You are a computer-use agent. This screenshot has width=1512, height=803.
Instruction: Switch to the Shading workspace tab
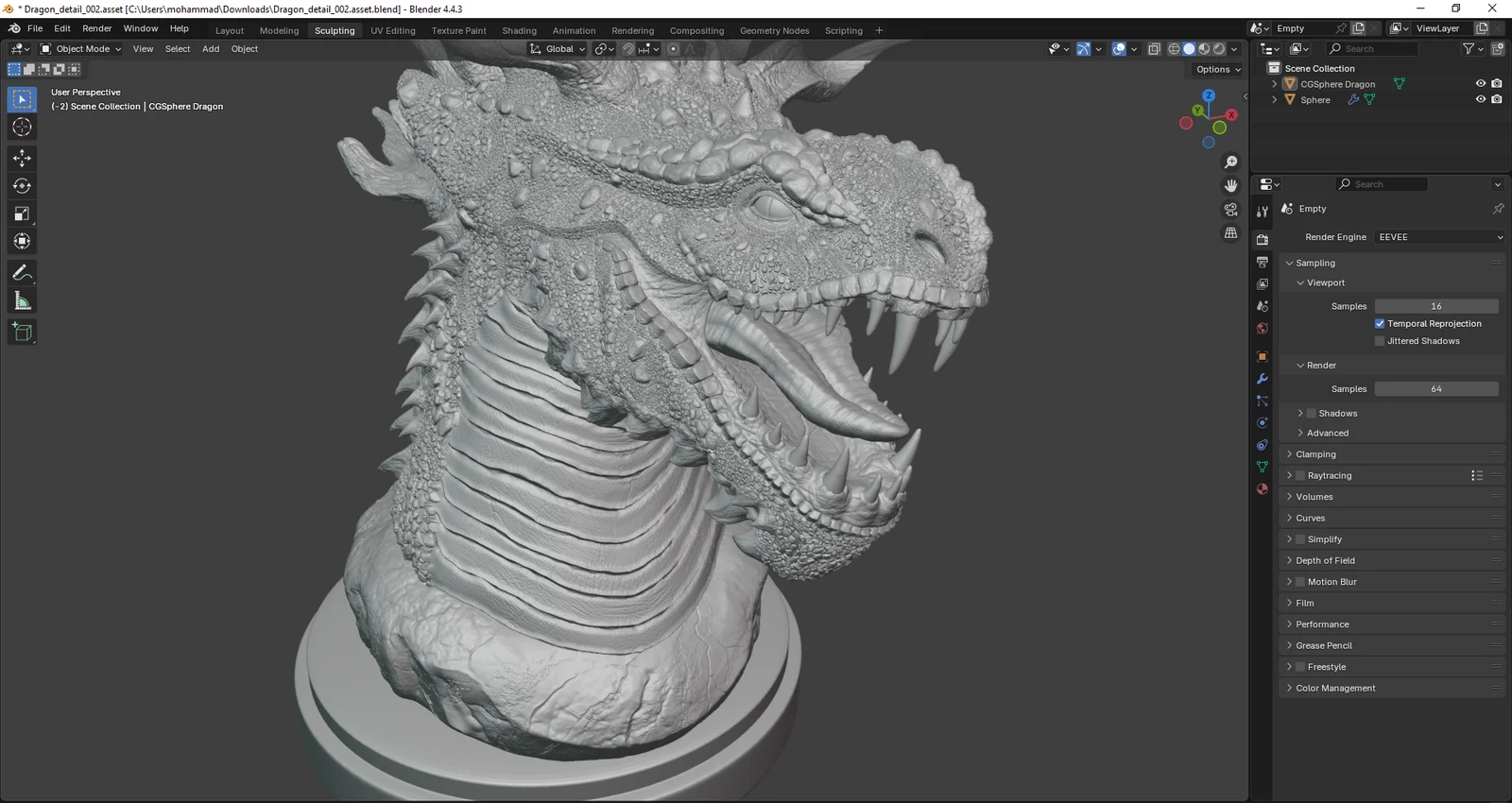point(519,31)
